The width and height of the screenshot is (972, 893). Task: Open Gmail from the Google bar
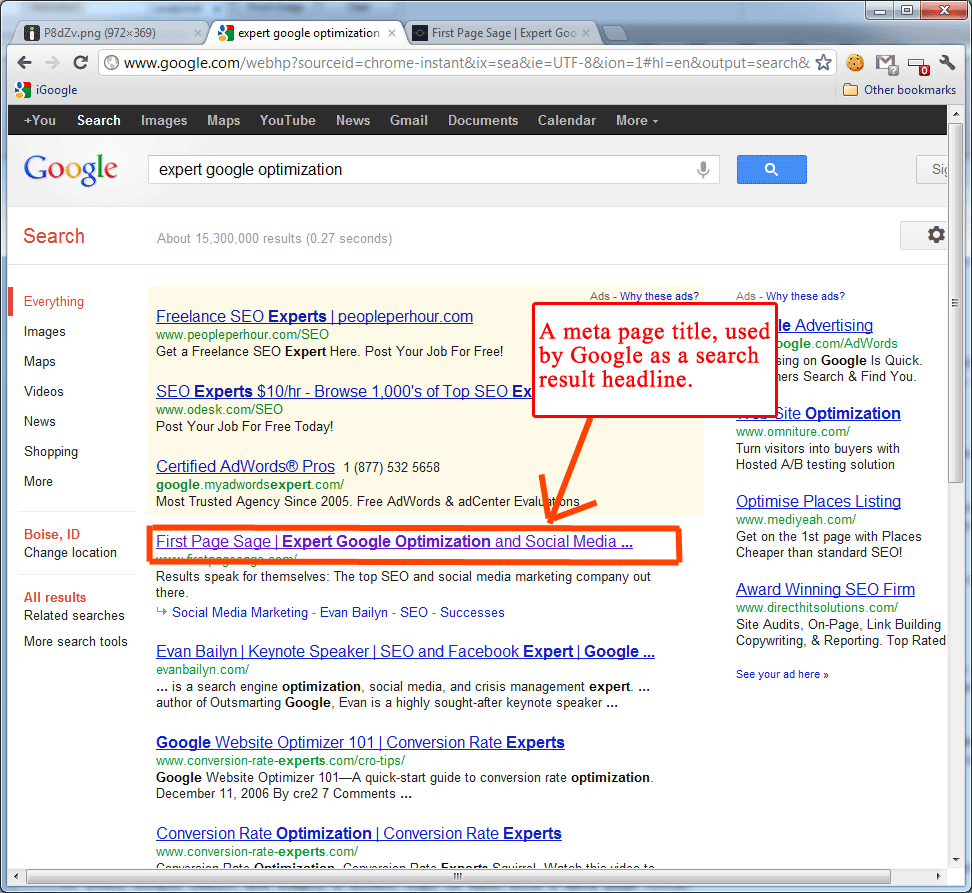(409, 120)
